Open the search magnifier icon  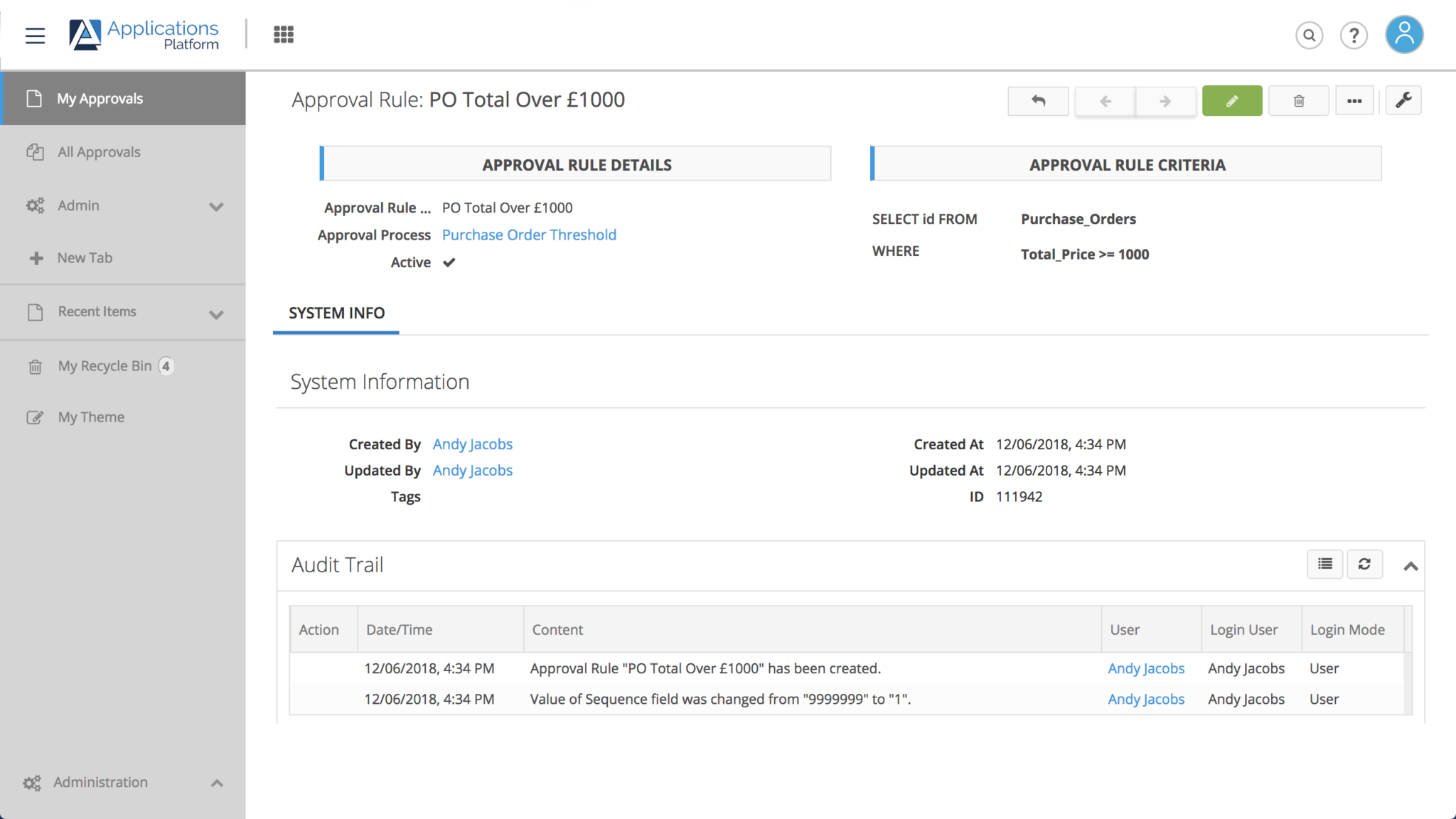(x=1309, y=35)
